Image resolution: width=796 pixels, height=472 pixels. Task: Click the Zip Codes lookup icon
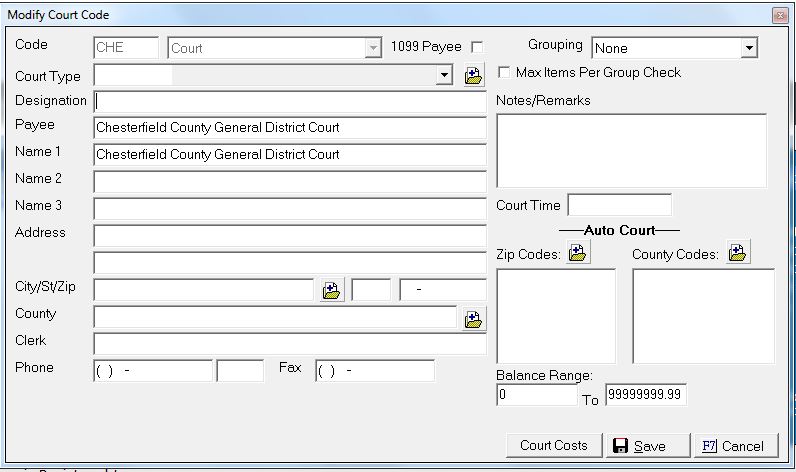pos(578,253)
